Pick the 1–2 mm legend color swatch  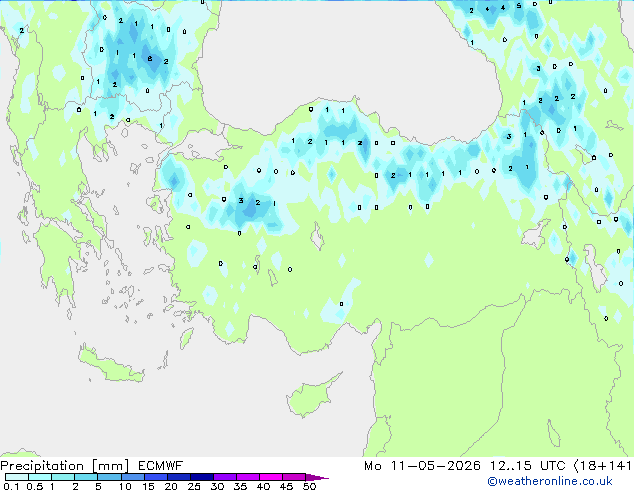tap(63, 477)
